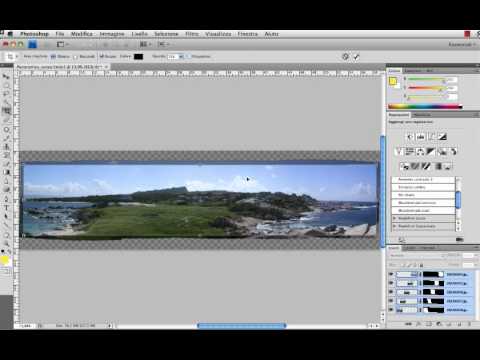Screen dimensions: 480x360
Task: Expand the first collapsed adjustment preset group
Action: (x=395, y=218)
